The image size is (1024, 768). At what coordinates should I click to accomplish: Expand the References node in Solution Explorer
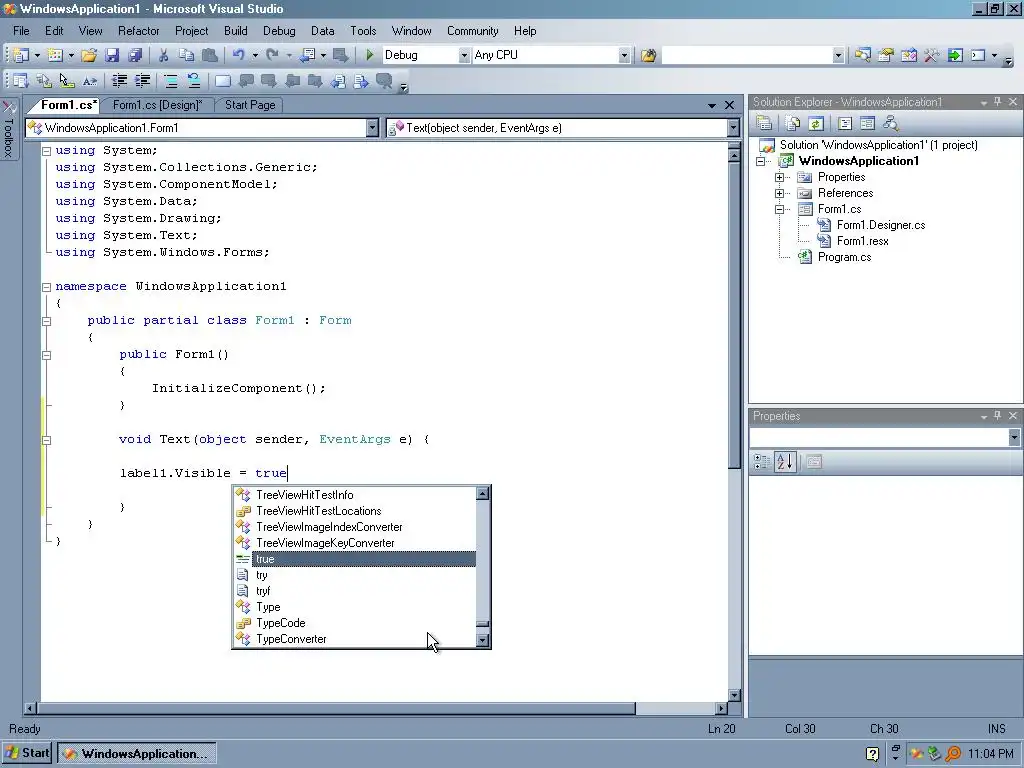[x=779, y=193]
